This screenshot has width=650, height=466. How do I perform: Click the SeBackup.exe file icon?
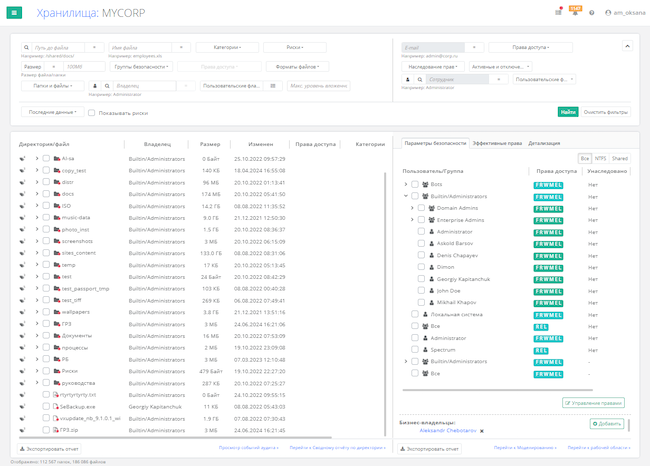click(56, 407)
